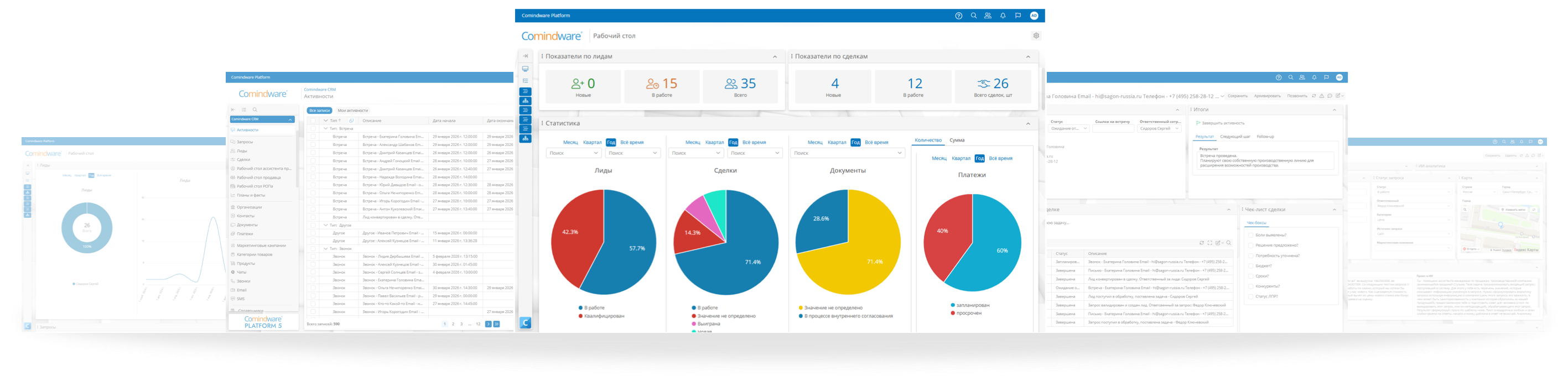Open first Поиск dropdown under Лиды filters
The width and height of the screenshot is (1568, 381).
click(x=573, y=153)
